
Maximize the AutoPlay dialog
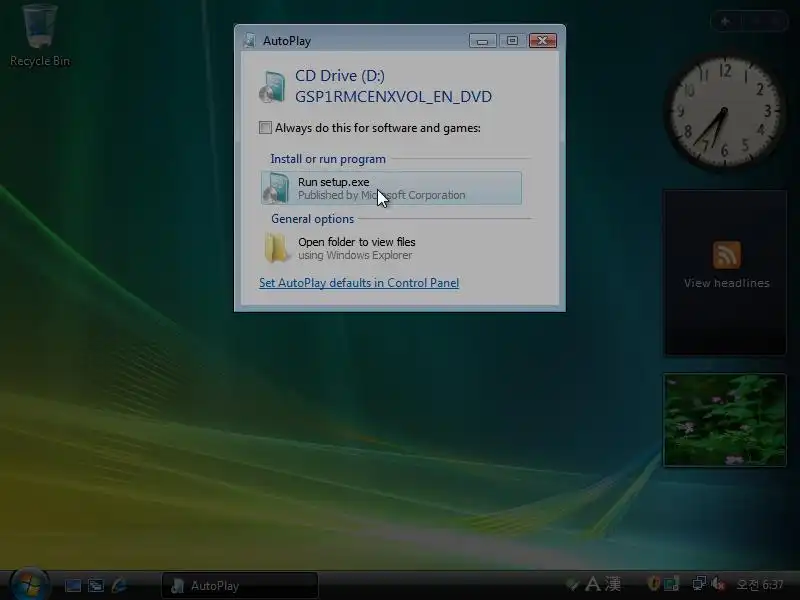click(x=512, y=40)
